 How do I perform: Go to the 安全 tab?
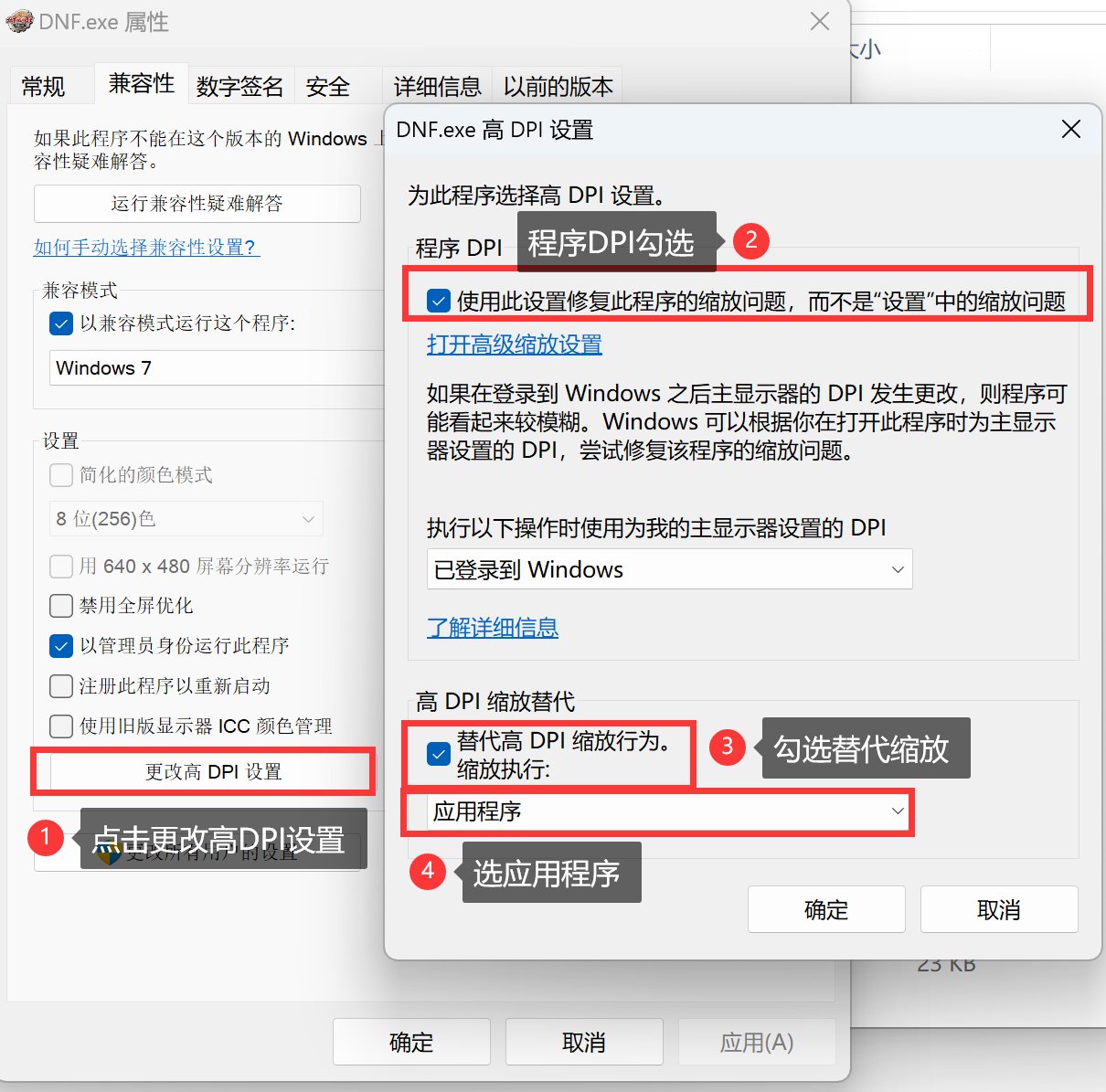coord(328,87)
